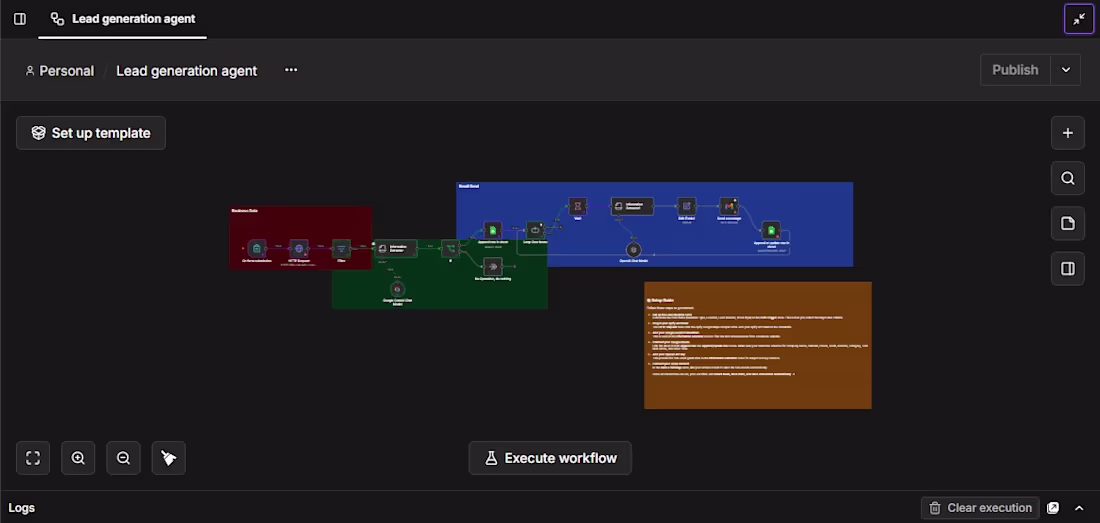Click the Logs panel header label
The width and height of the screenshot is (1100, 523).
click(x=22, y=508)
